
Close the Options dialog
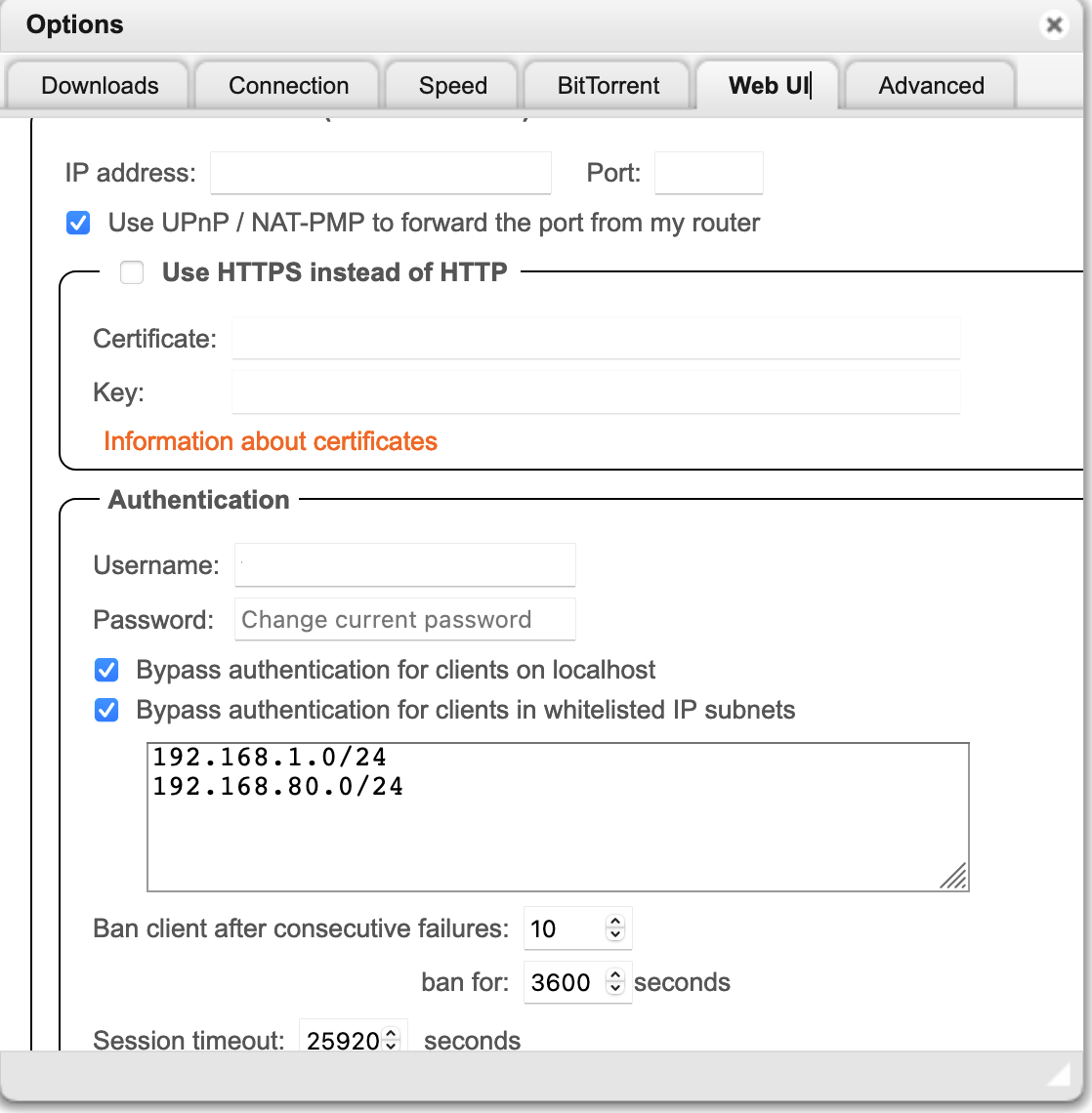pyautogui.click(x=1054, y=25)
